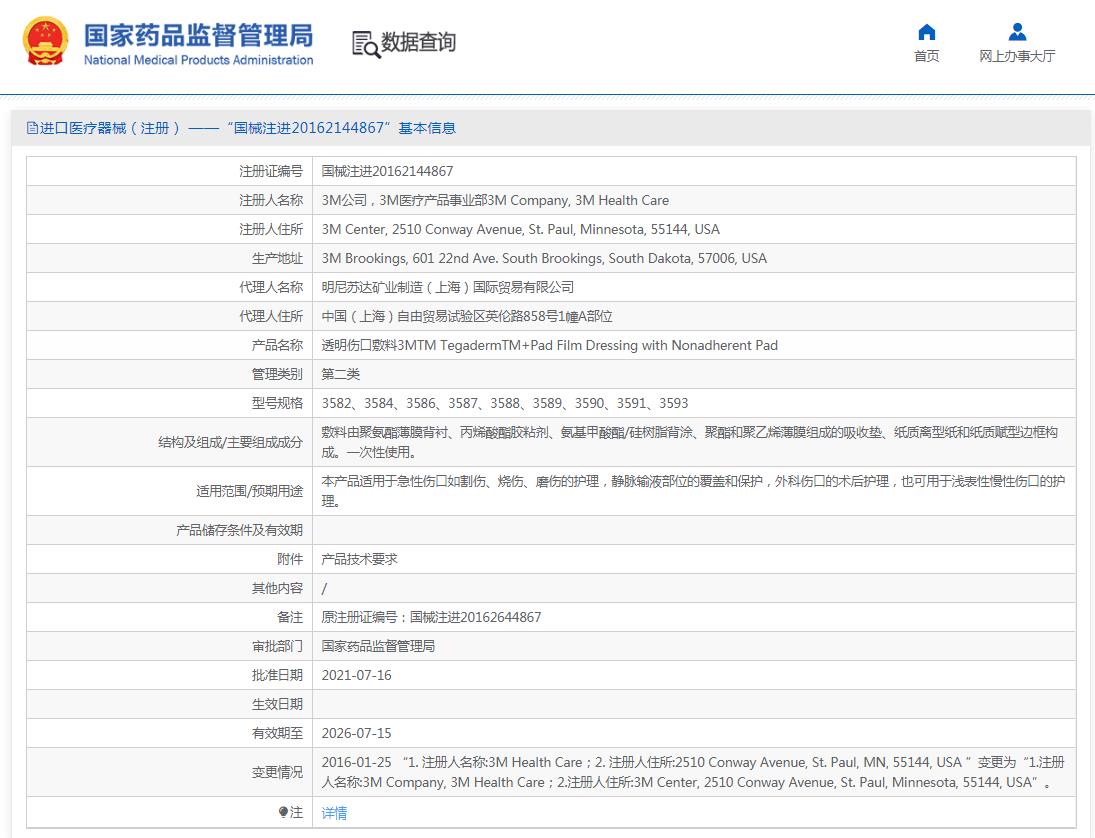Click the 批准日期 row label
This screenshot has width=1095, height=838.
277,675
